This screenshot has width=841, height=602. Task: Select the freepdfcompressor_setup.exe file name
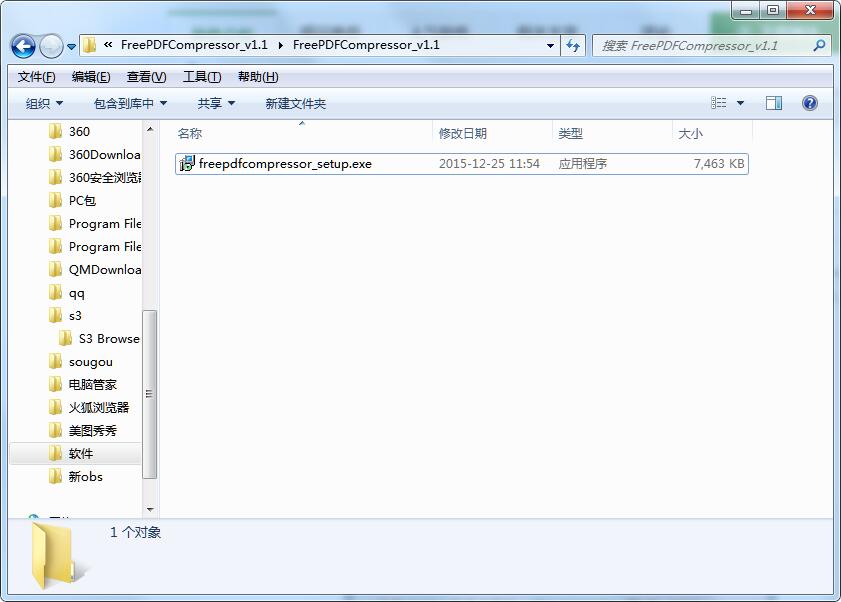point(285,164)
